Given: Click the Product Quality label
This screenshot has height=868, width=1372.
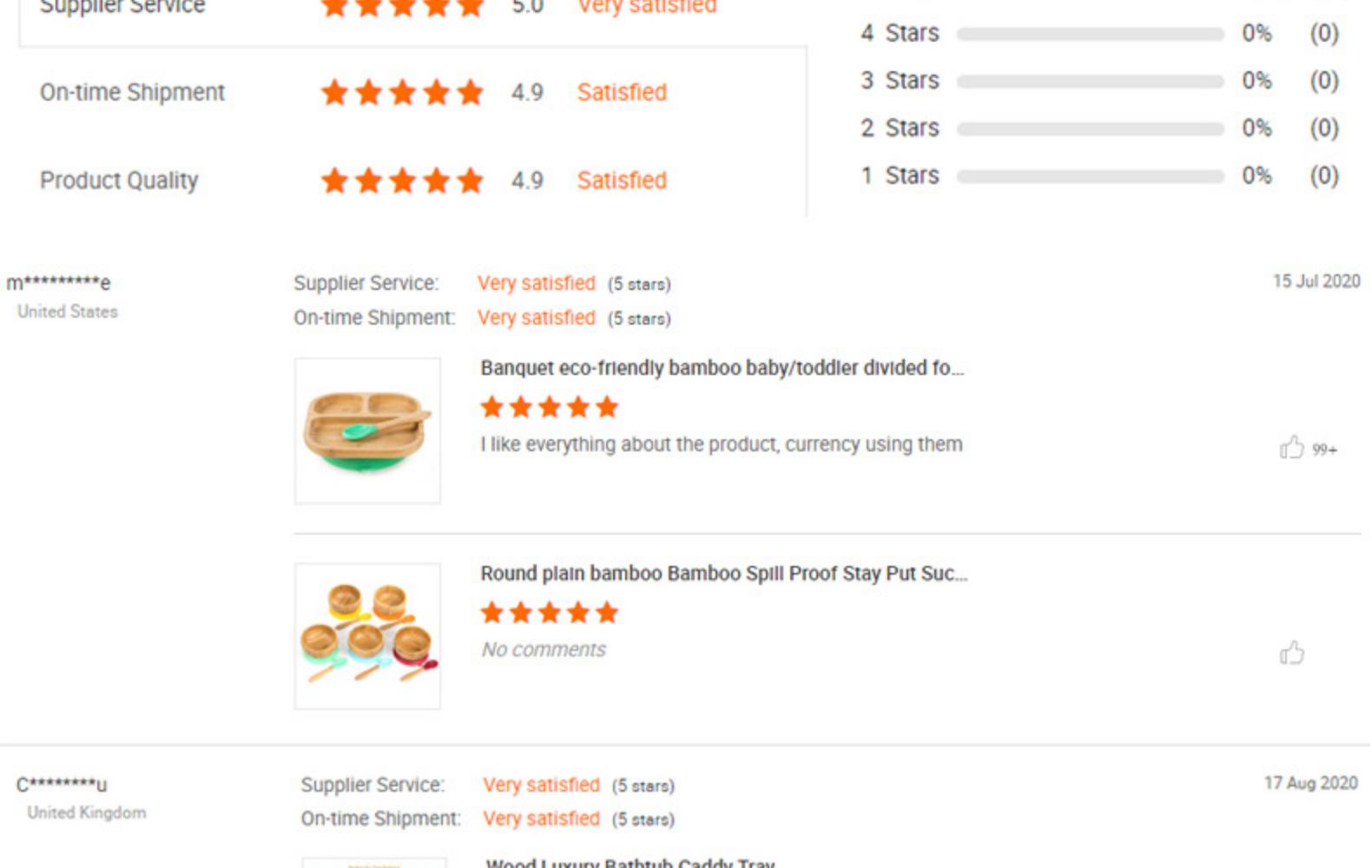Looking at the screenshot, I should point(119,181).
